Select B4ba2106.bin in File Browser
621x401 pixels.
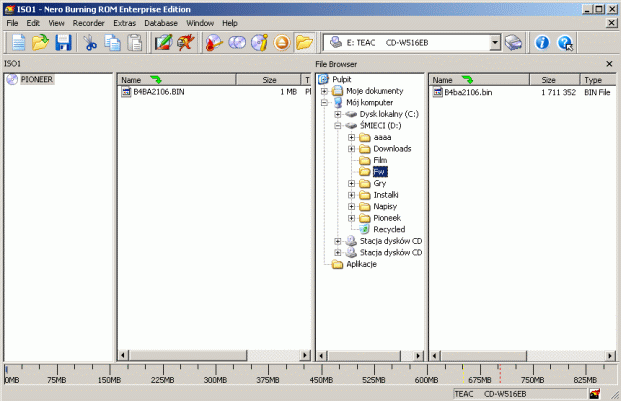click(468, 92)
